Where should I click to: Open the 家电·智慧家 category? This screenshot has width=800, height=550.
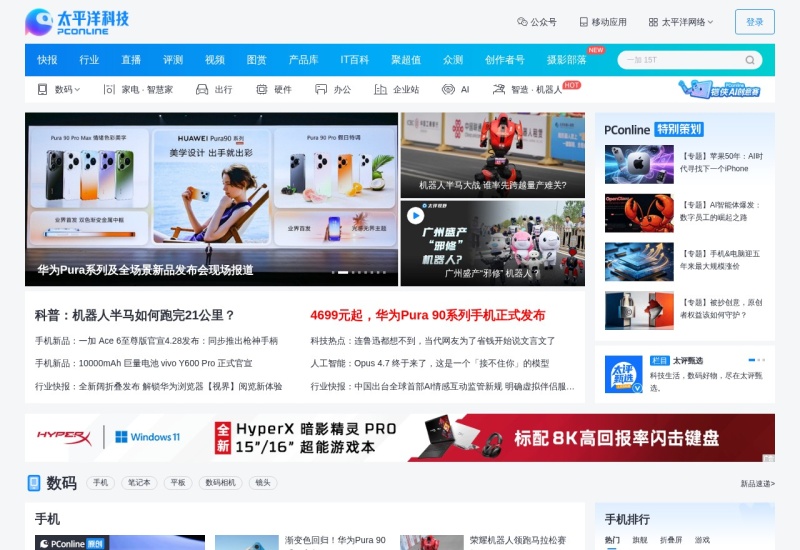[138, 89]
